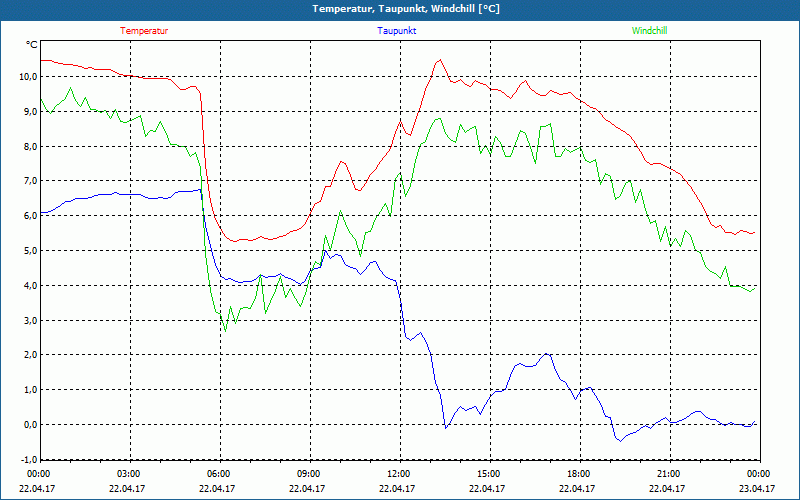The height and width of the screenshot is (500, 800).
Task: Click the '09:00' time axis label
Action: 307,474
